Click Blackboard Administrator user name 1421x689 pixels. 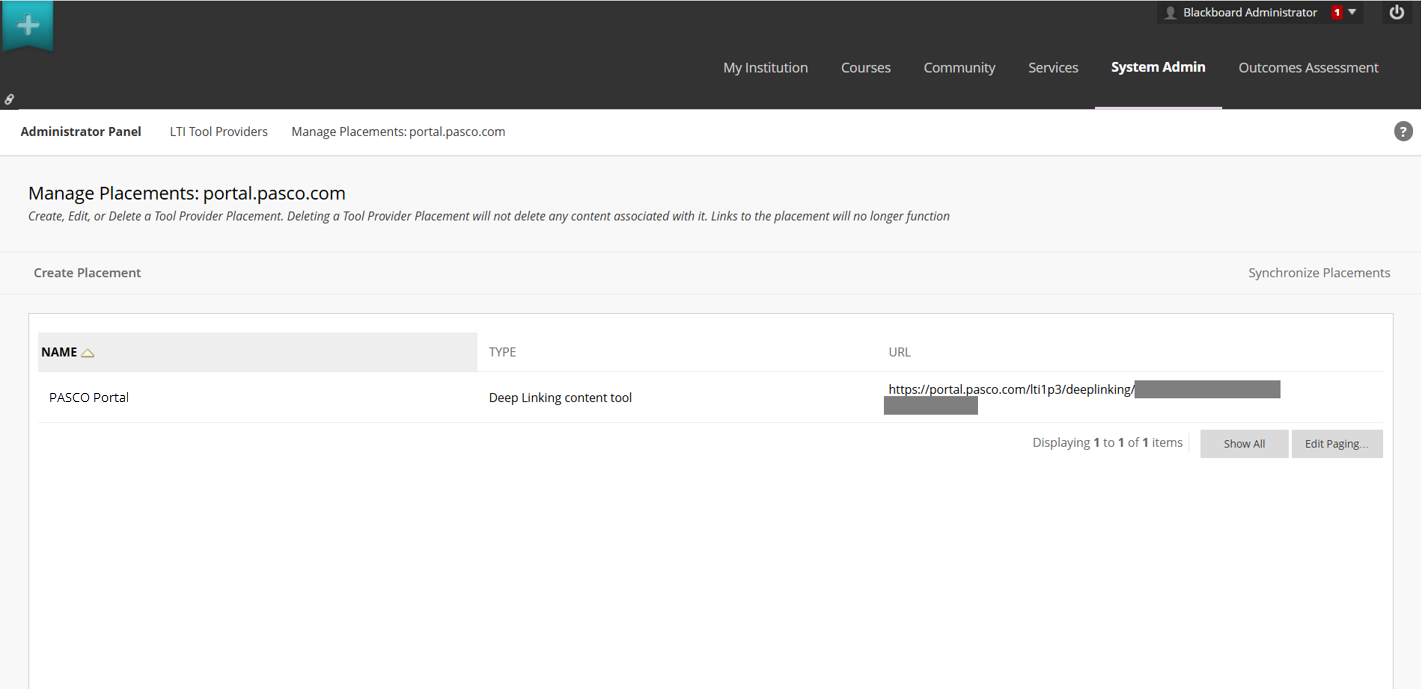click(x=1250, y=13)
